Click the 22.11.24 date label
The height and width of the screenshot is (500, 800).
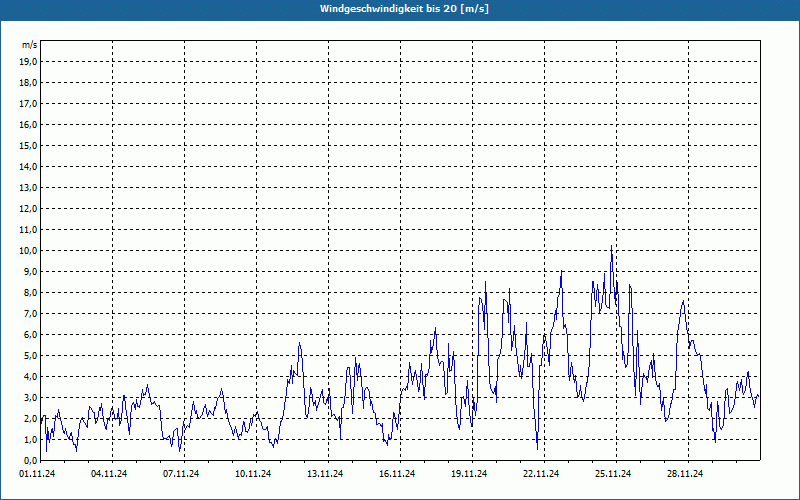click(x=541, y=474)
